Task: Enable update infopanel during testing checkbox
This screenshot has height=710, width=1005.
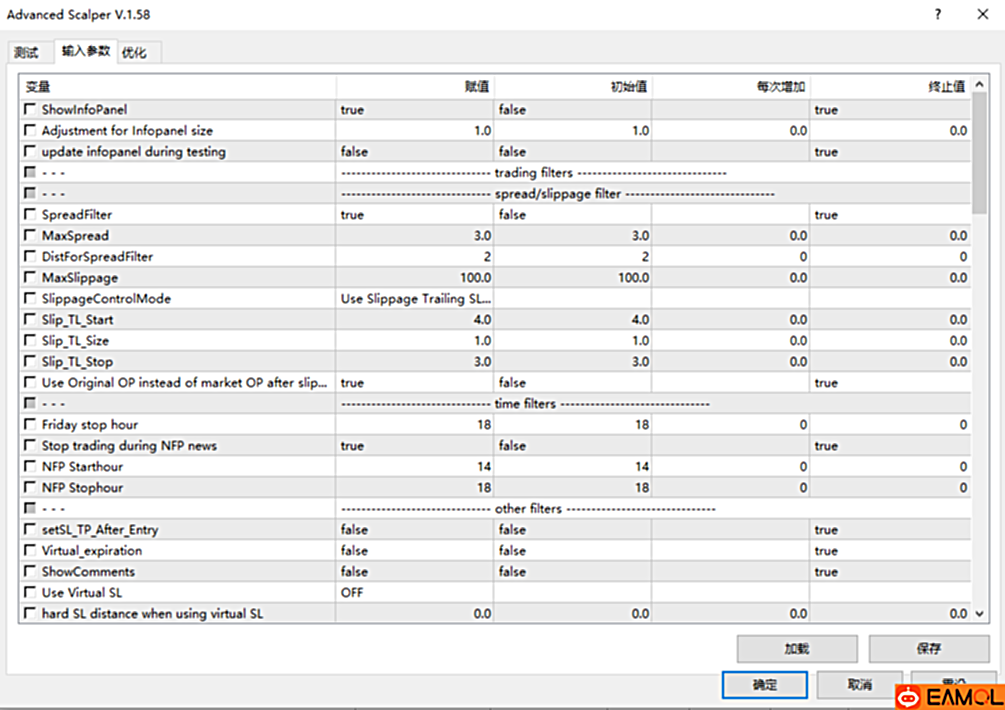Action: [x=30, y=152]
